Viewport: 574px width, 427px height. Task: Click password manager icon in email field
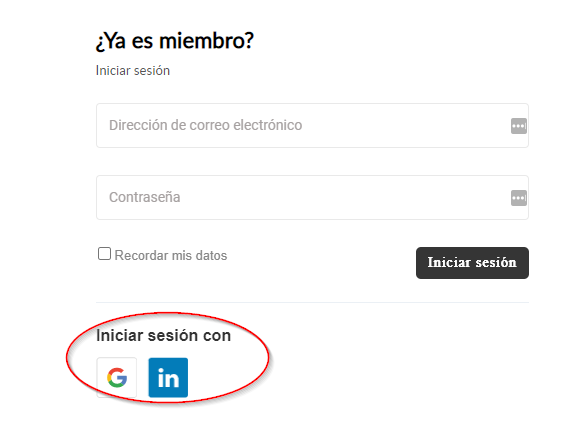click(x=519, y=126)
